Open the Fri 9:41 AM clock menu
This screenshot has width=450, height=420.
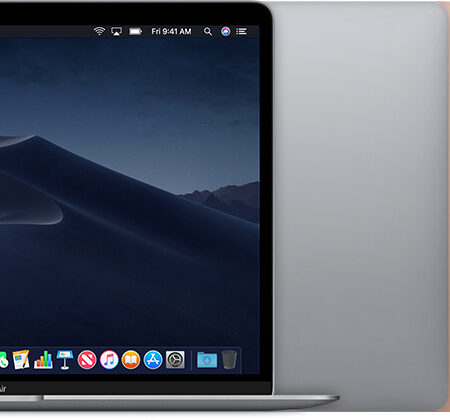(171, 32)
